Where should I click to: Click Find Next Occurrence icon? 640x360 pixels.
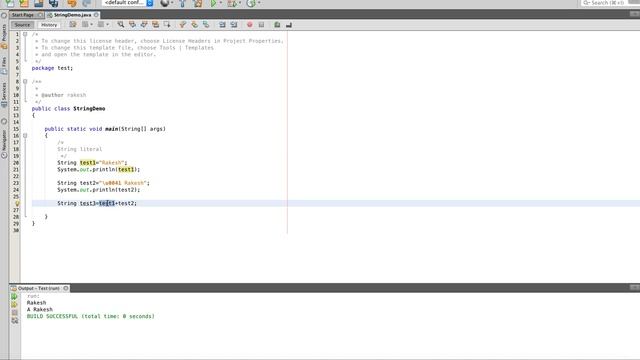coord(144,24)
